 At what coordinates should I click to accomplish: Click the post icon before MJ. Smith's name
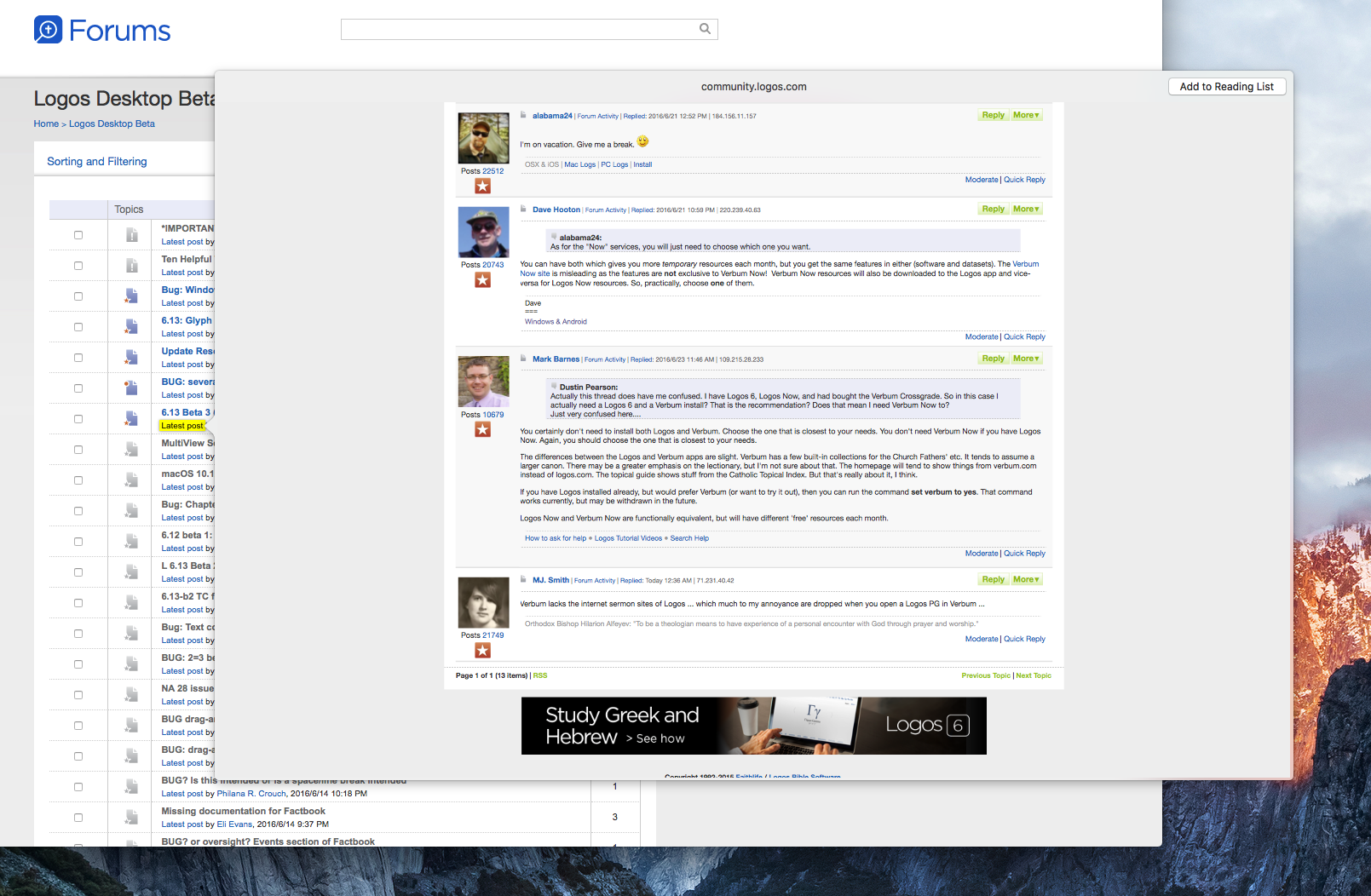click(x=524, y=579)
